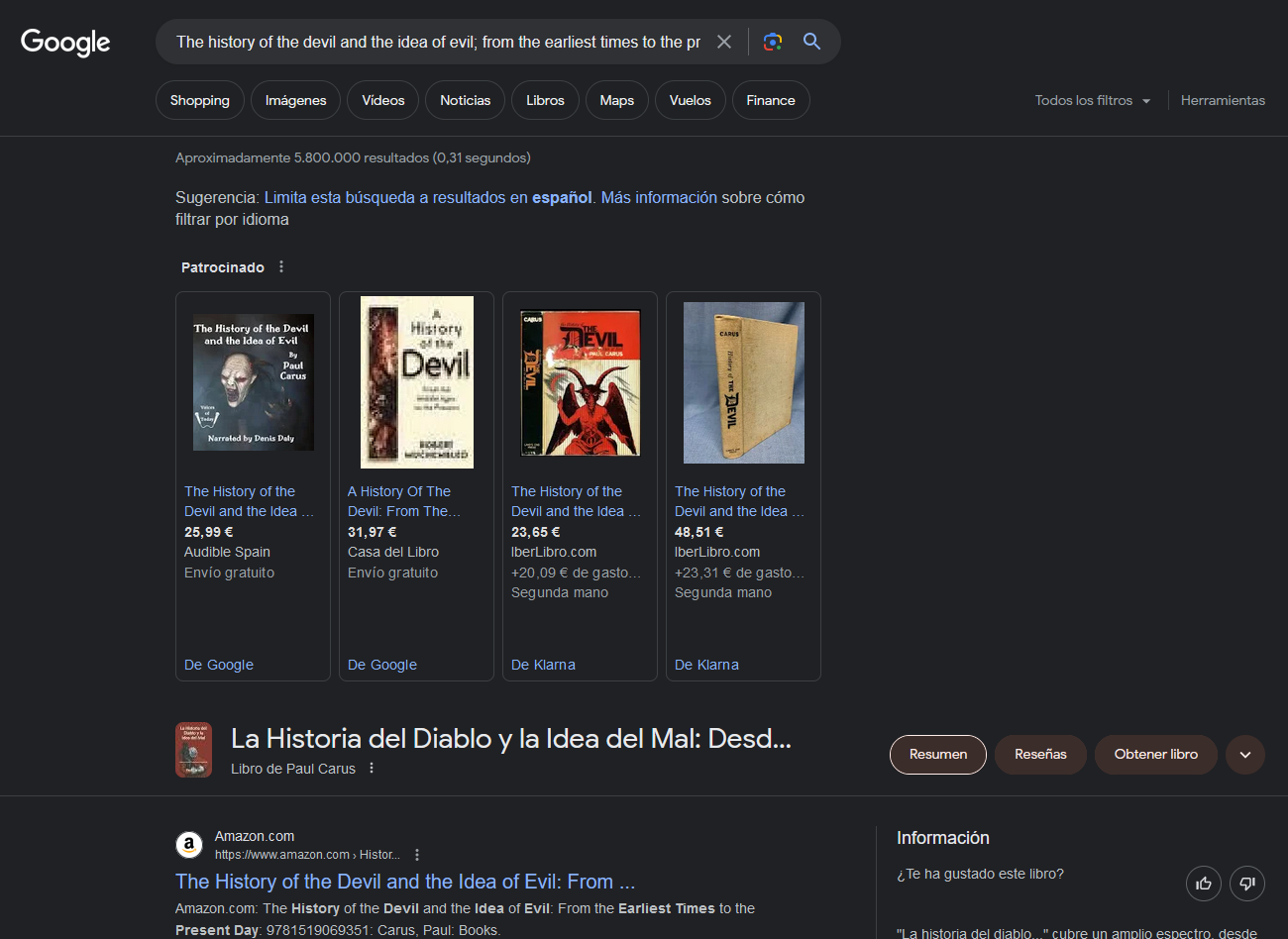Open the 48,51 € IberLibro product title

tap(739, 501)
